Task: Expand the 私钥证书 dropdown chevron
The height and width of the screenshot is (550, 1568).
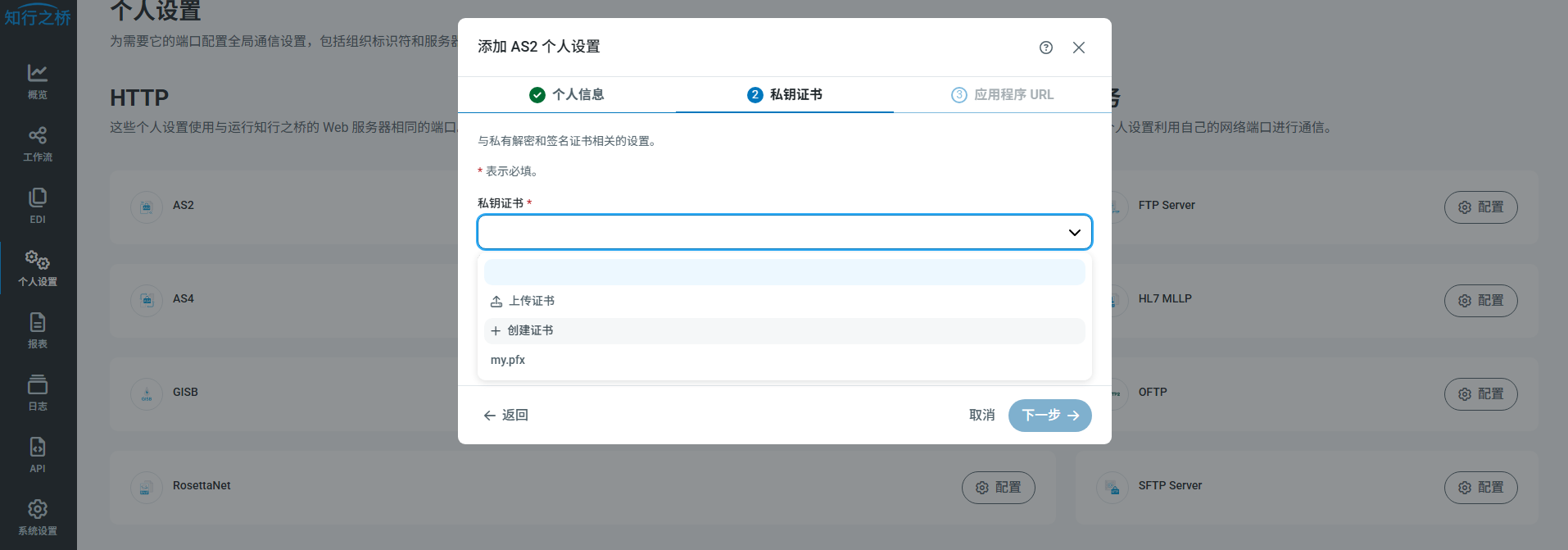Action: [1074, 233]
